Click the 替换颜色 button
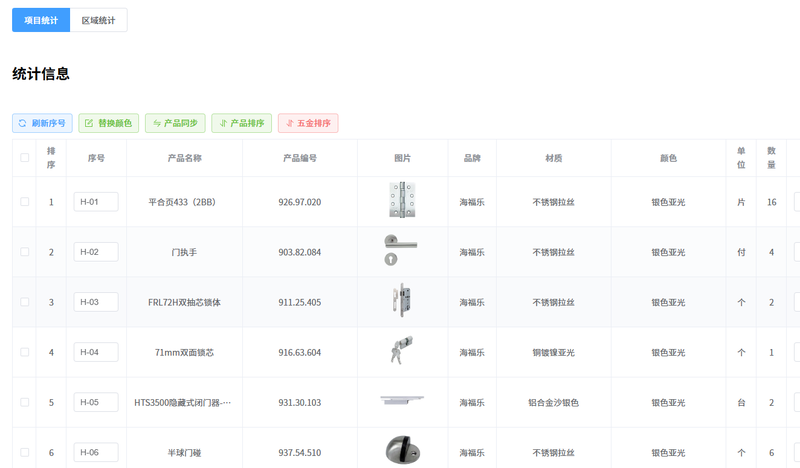This screenshot has width=800, height=468. [x=109, y=123]
